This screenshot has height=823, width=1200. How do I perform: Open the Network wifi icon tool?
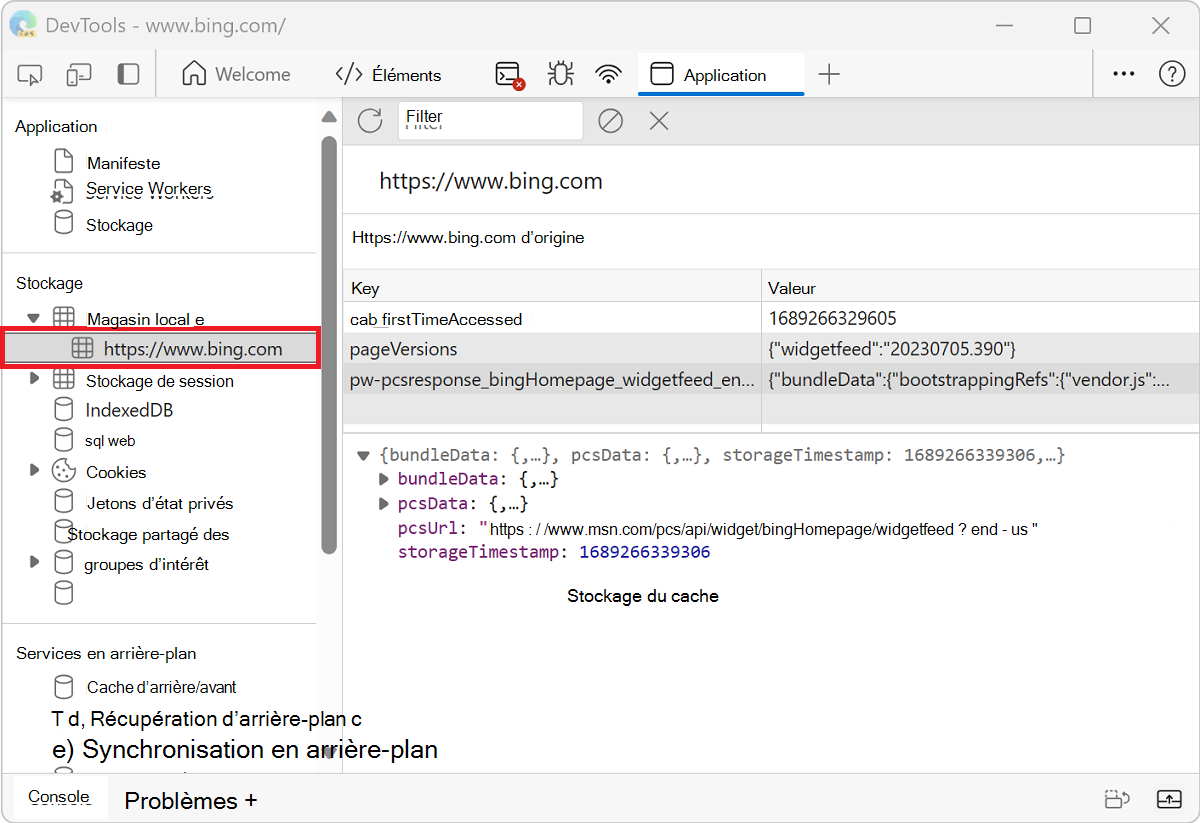608,75
